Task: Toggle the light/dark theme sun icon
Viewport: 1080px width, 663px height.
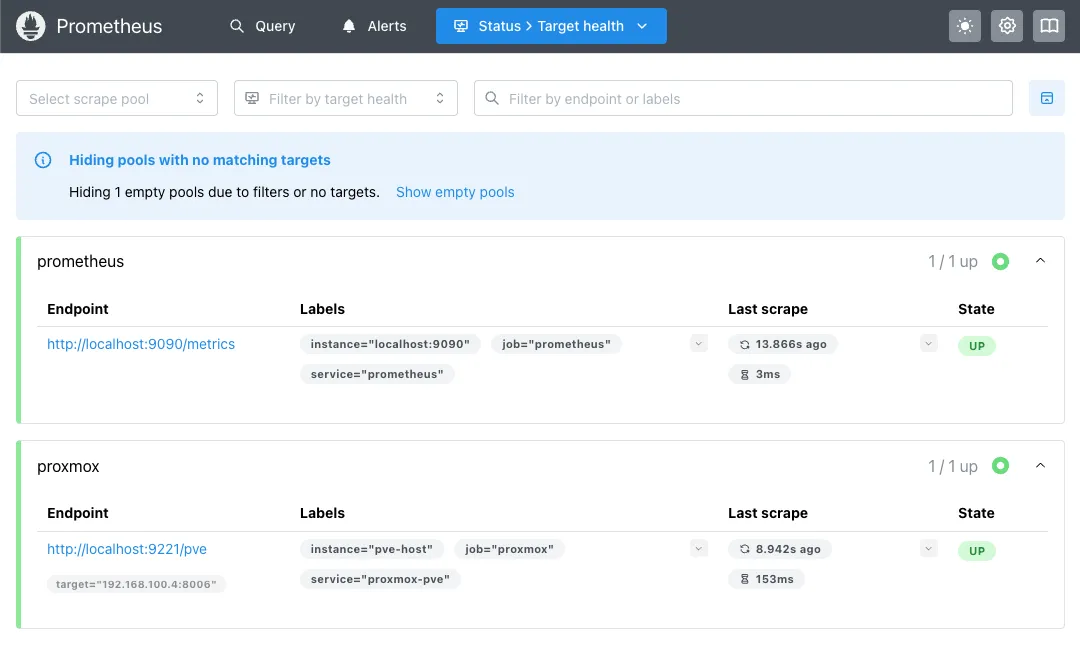Action: [x=965, y=26]
